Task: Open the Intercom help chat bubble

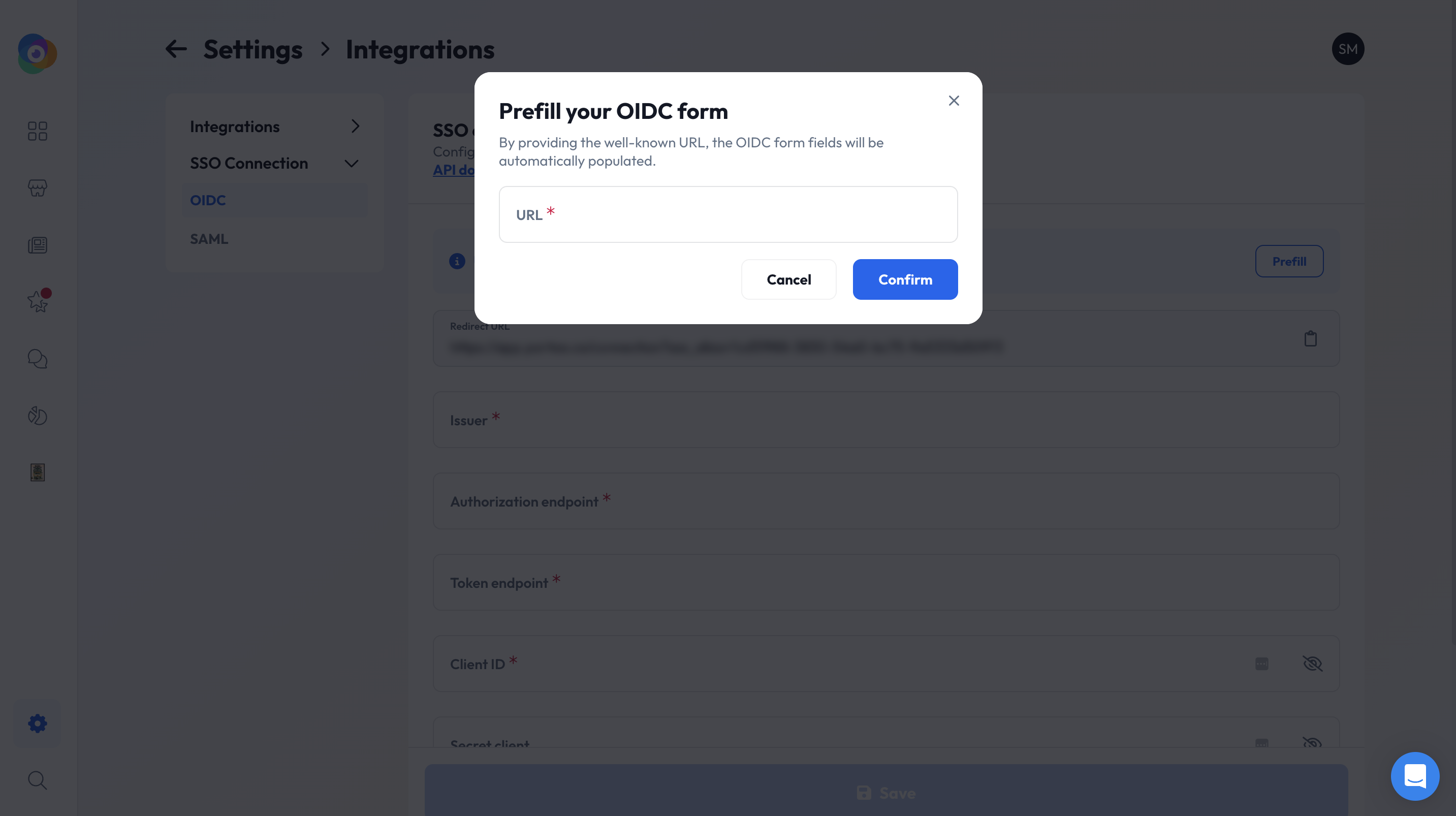Action: click(x=1415, y=776)
